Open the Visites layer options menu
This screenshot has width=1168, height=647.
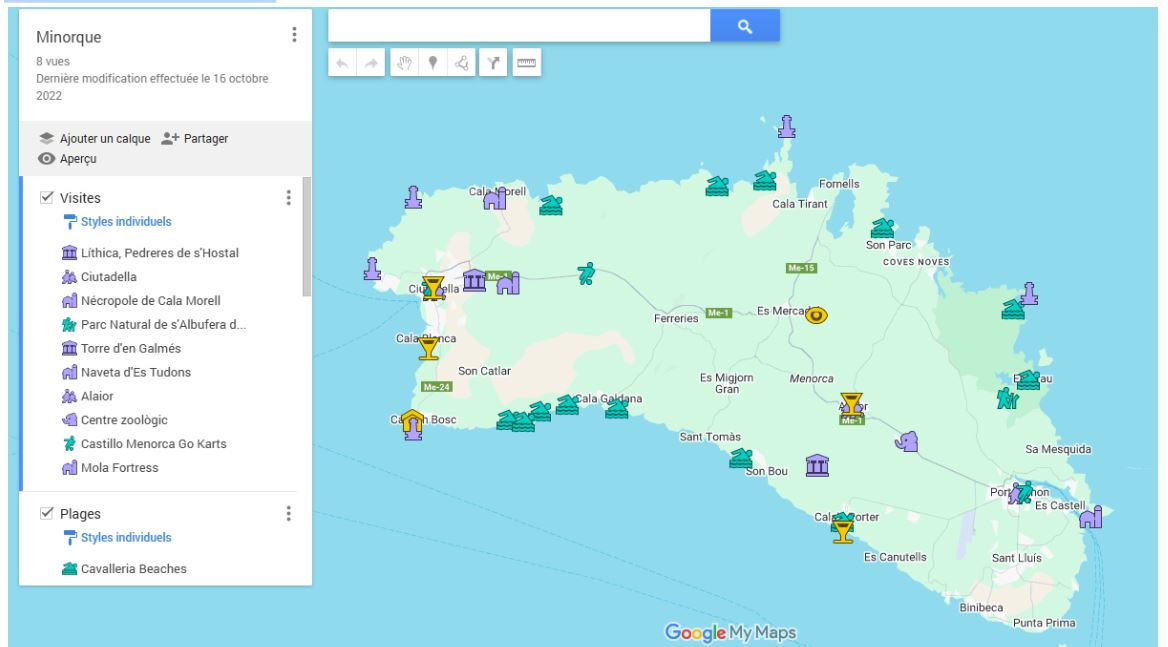coord(290,197)
